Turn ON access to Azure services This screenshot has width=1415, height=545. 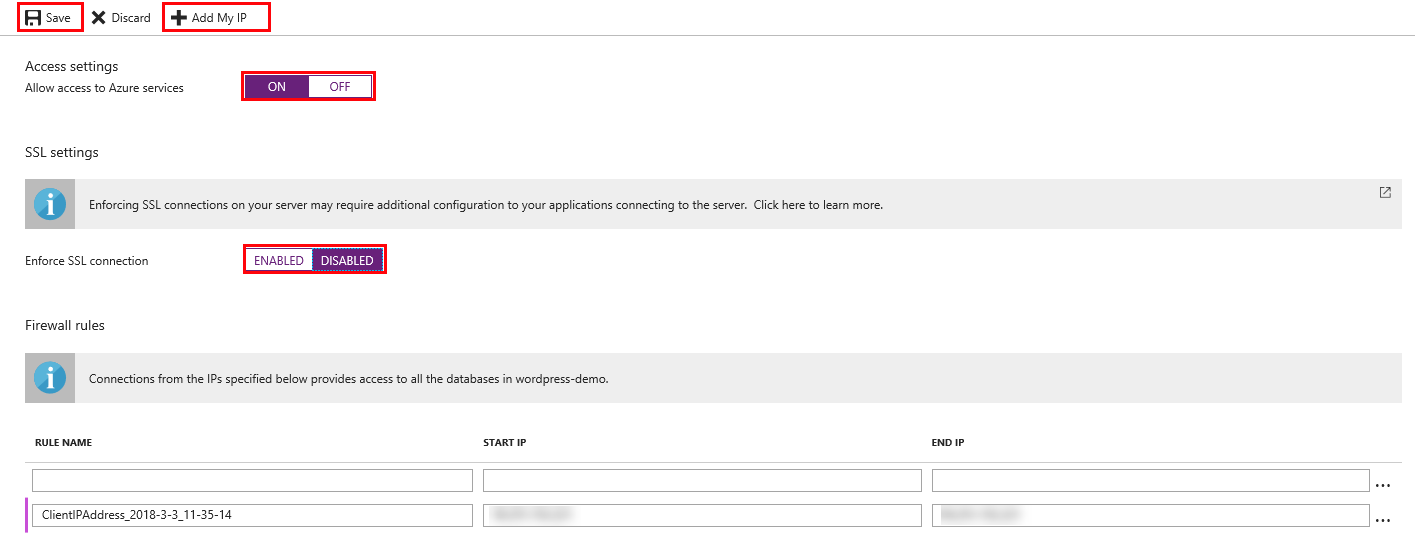(x=277, y=87)
